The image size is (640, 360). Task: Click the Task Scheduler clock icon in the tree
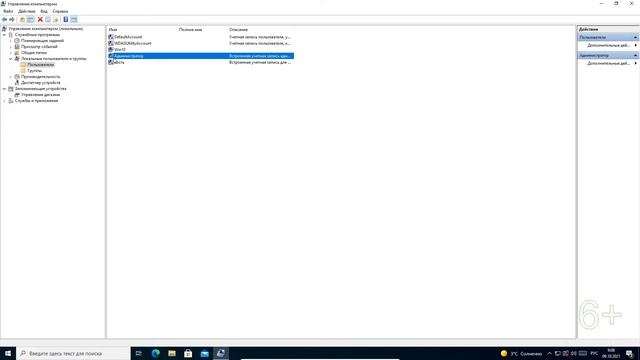pyautogui.click(x=17, y=41)
